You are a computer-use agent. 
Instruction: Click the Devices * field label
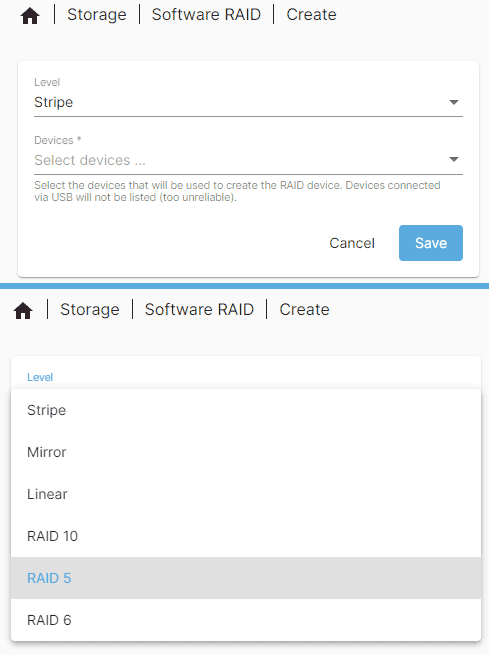coord(58,140)
